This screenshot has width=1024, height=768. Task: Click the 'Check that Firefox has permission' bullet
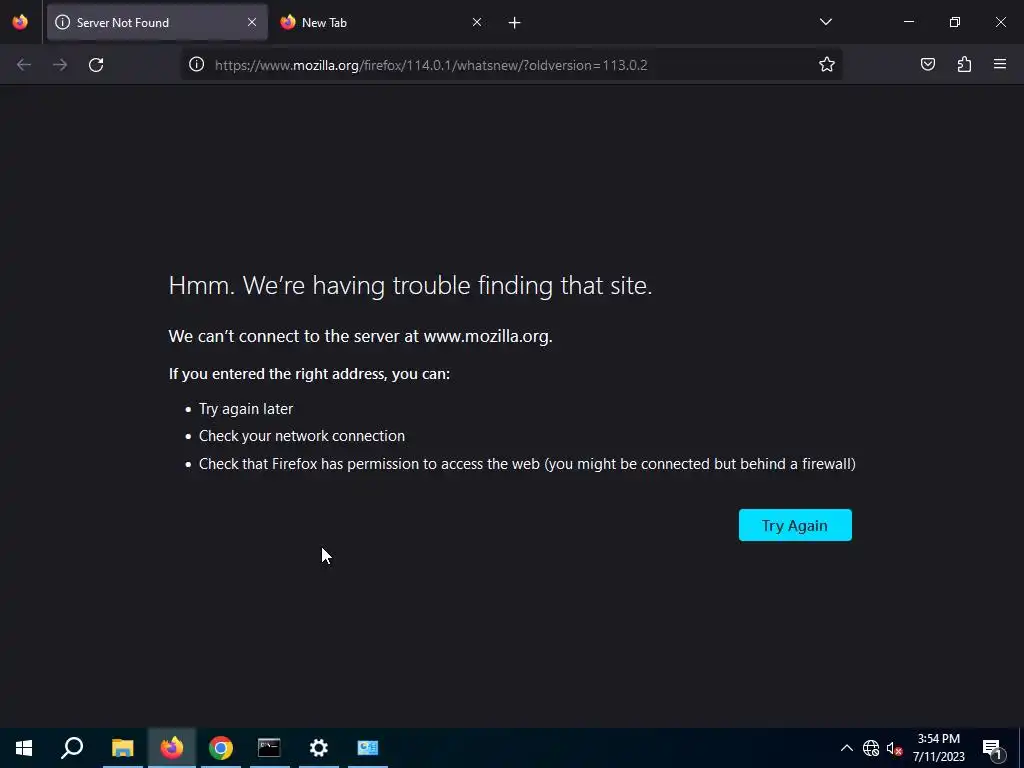(x=527, y=464)
